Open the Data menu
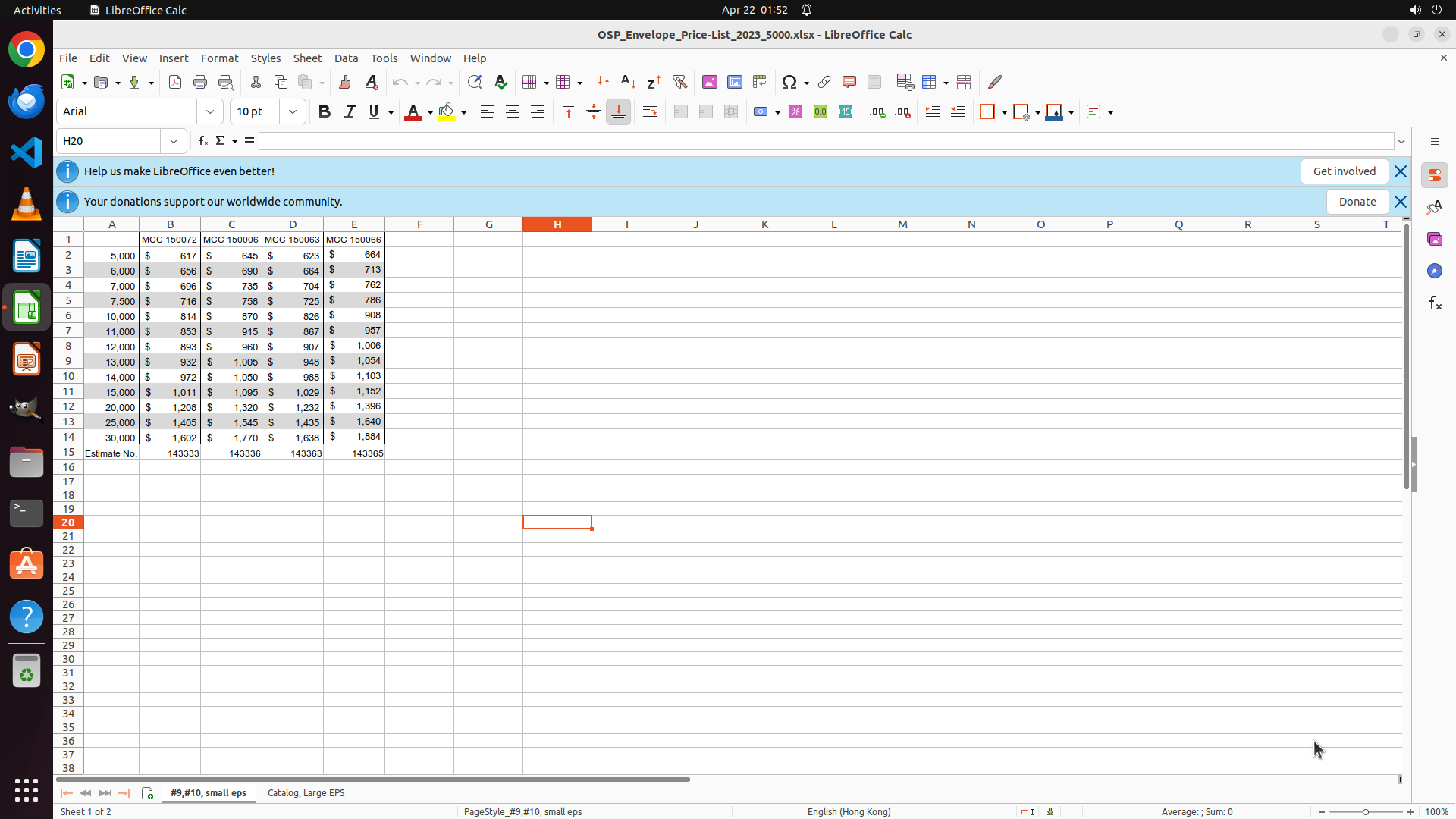This screenshot has width=1456, height=819. (x=346, y=58)
